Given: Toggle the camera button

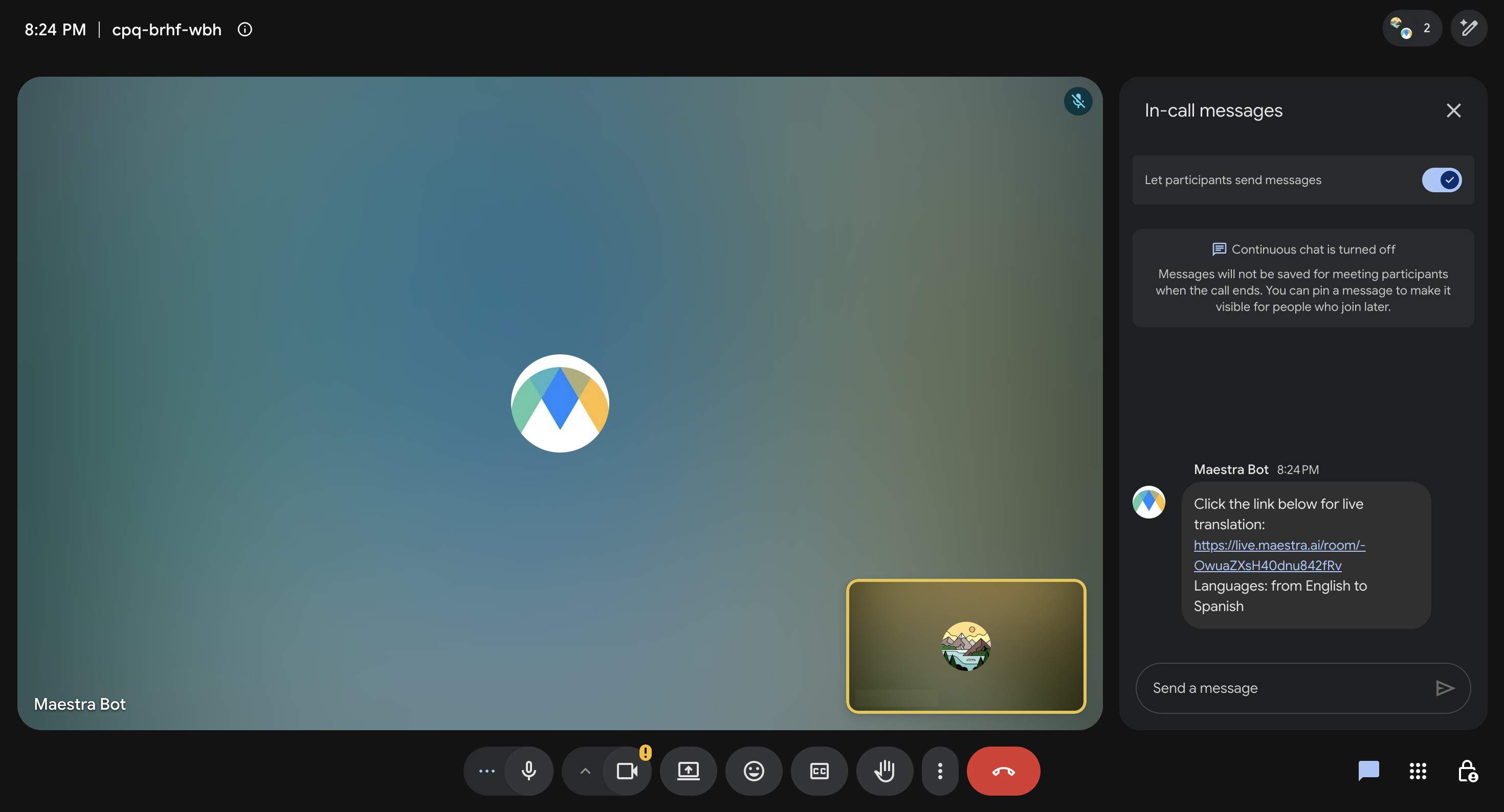Looking at the screenshot, I should 627,771.
